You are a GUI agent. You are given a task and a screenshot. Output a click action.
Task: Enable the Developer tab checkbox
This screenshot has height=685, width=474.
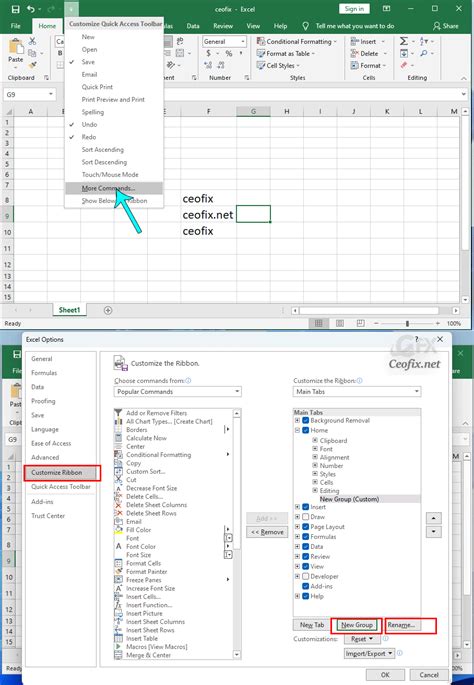(x=305, y=576)
